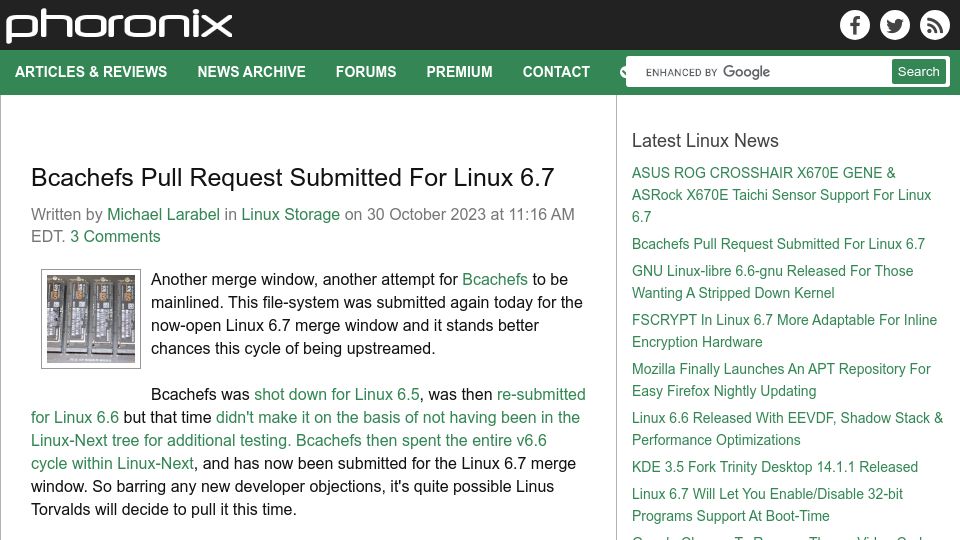
Task: Click the green Search button
Action: tap(918, 72)
